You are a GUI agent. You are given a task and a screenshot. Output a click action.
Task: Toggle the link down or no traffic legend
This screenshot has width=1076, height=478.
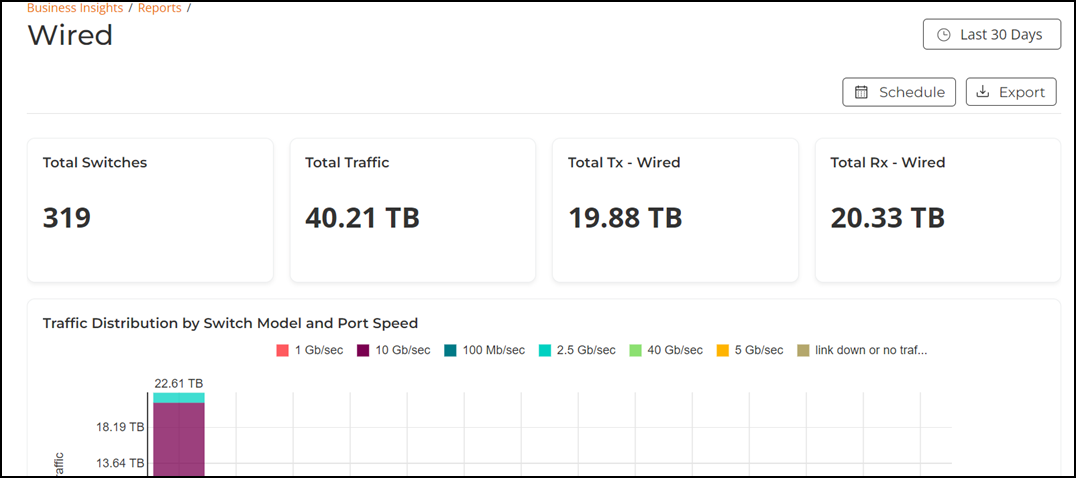coord(862,350)
